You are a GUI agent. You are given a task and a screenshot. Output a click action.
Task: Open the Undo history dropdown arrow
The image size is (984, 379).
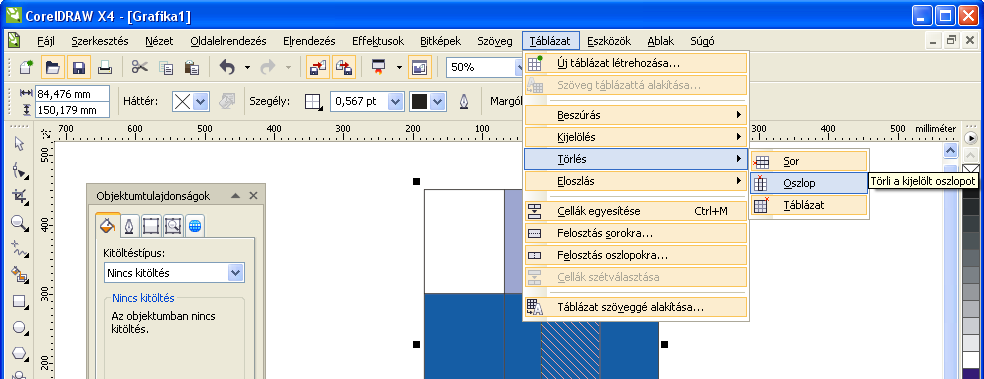247,67
